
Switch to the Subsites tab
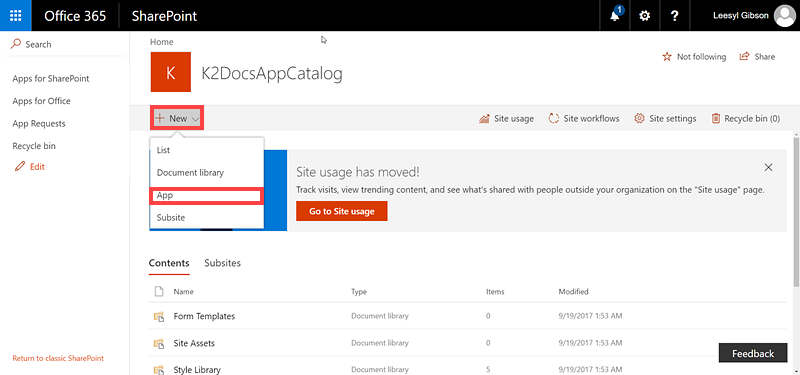[x=222, y=263]
